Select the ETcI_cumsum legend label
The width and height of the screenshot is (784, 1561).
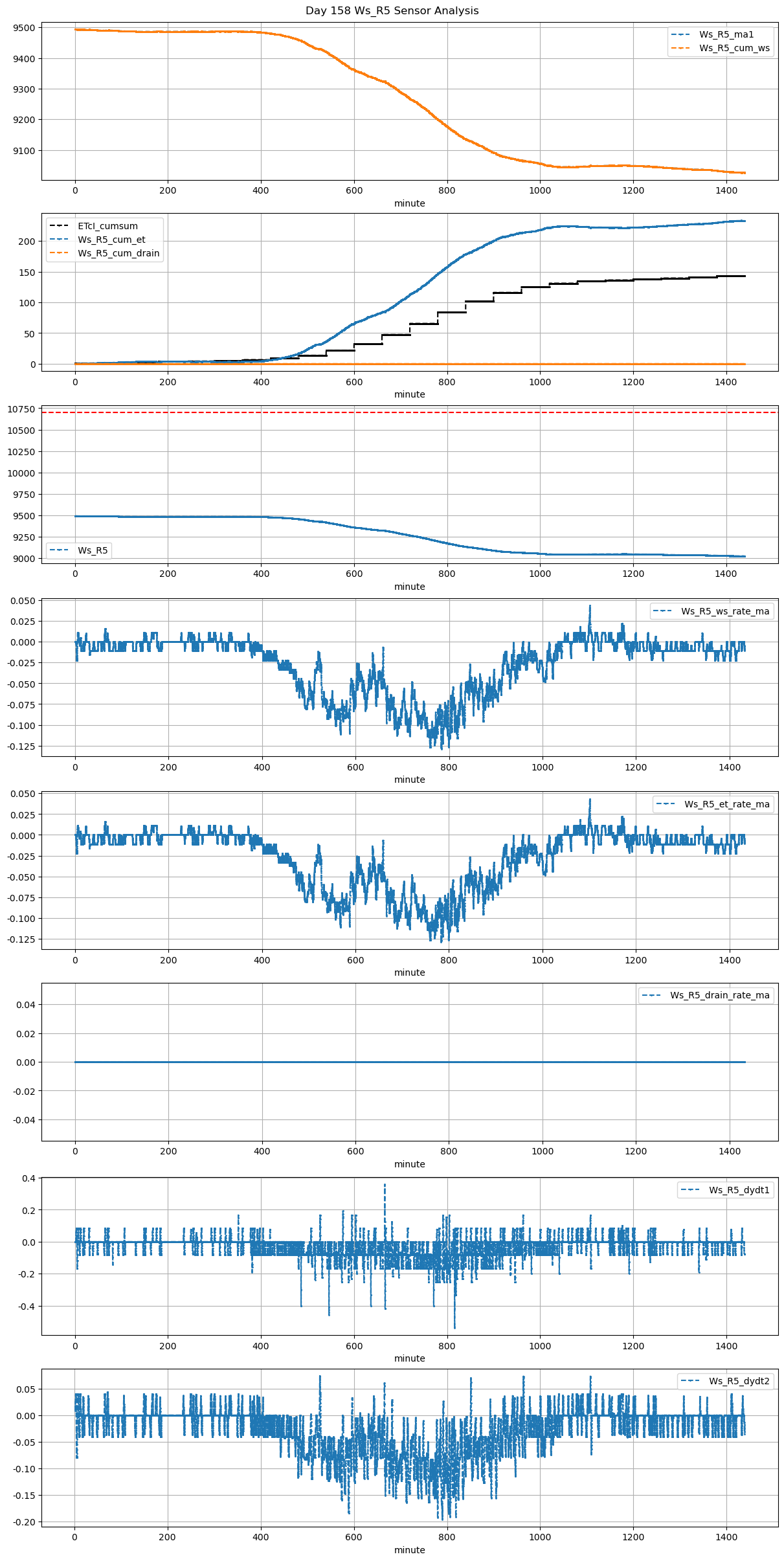[x=107, y=226]
